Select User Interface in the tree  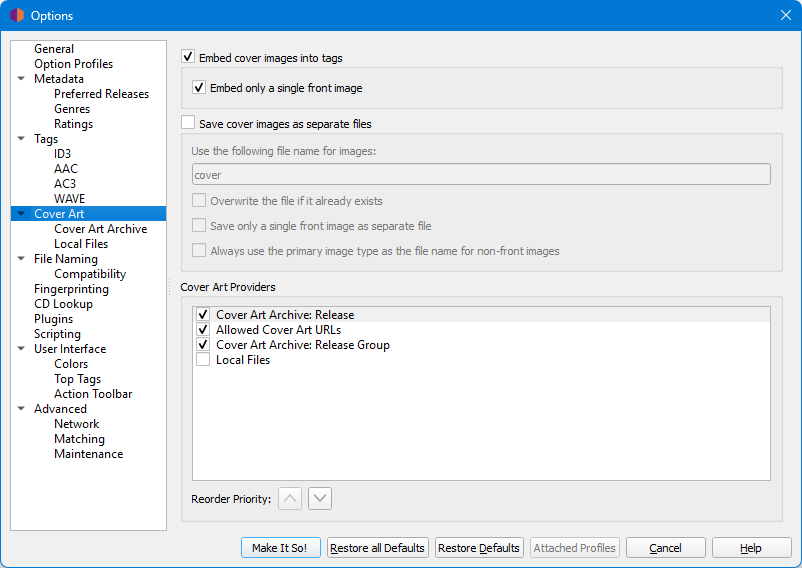point(70,349)
